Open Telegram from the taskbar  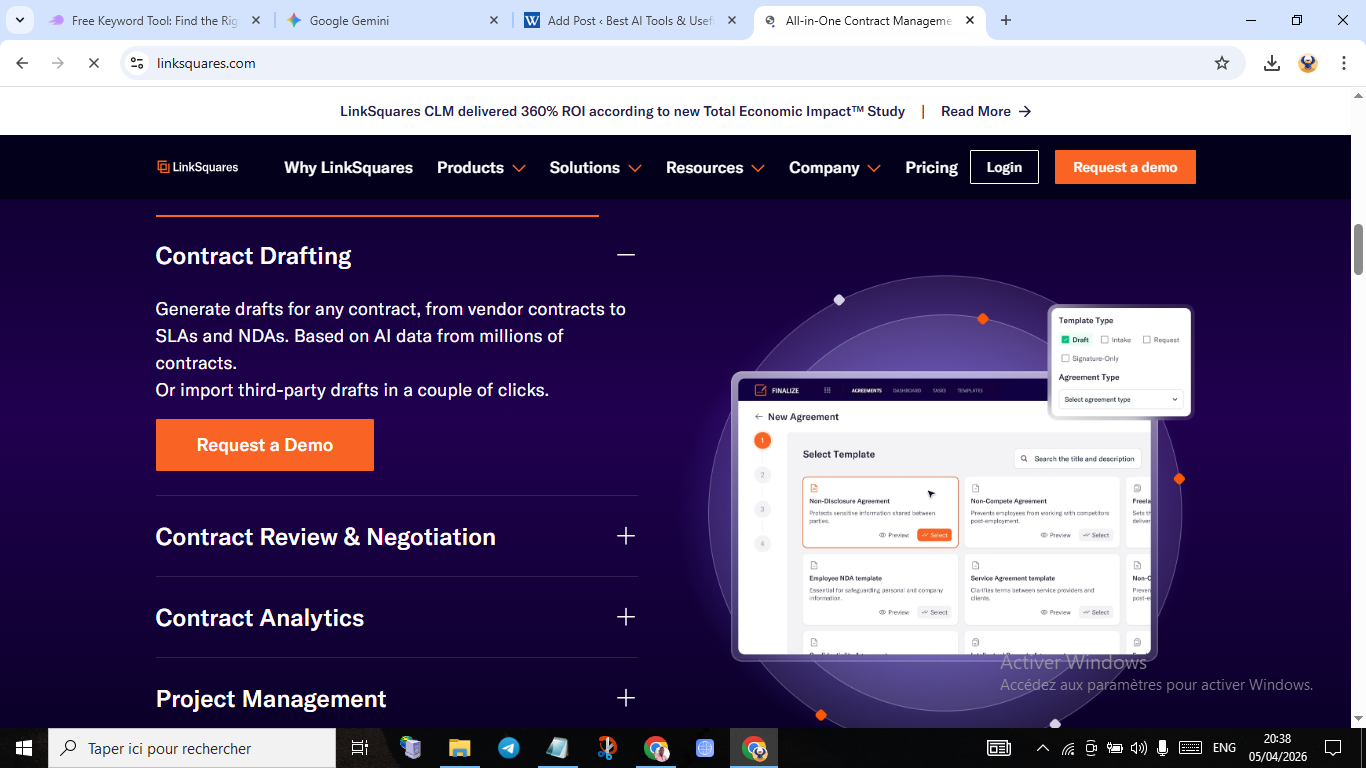tap(508, 748)
